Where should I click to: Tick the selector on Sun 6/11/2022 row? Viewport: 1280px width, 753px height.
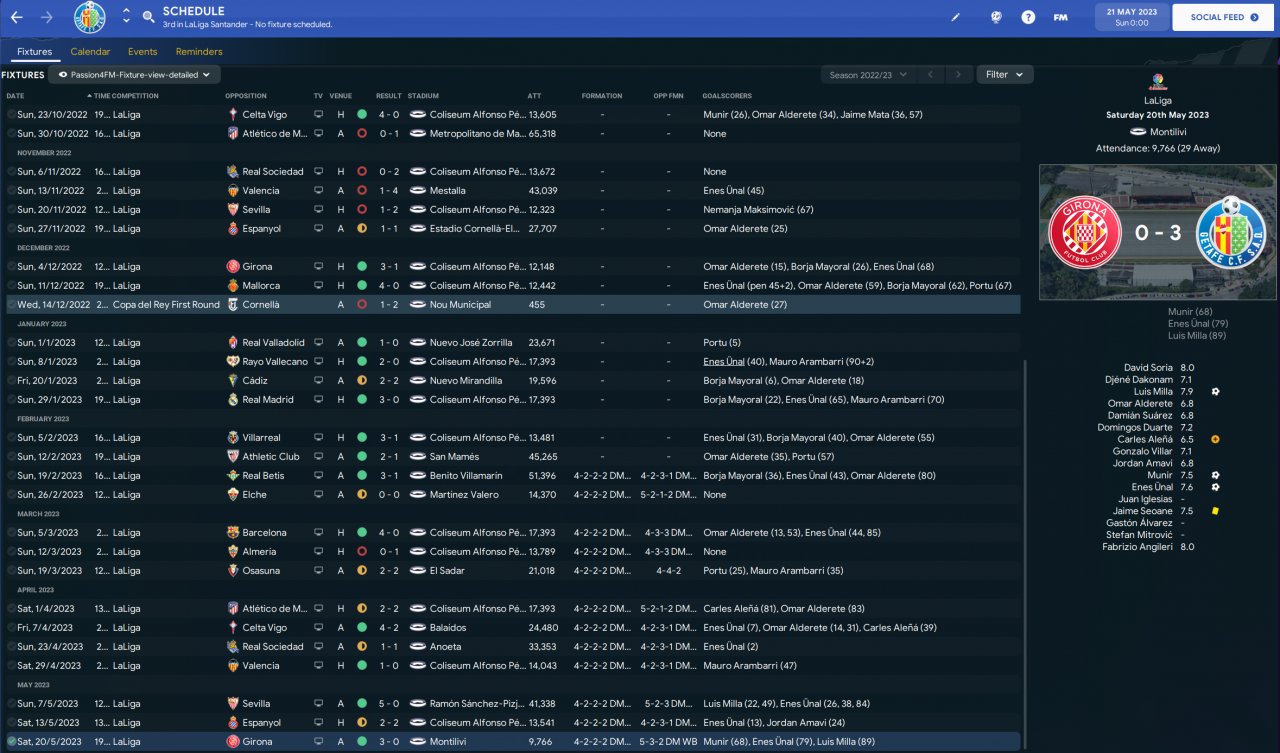pyautogui.click(x=11, y=172)
